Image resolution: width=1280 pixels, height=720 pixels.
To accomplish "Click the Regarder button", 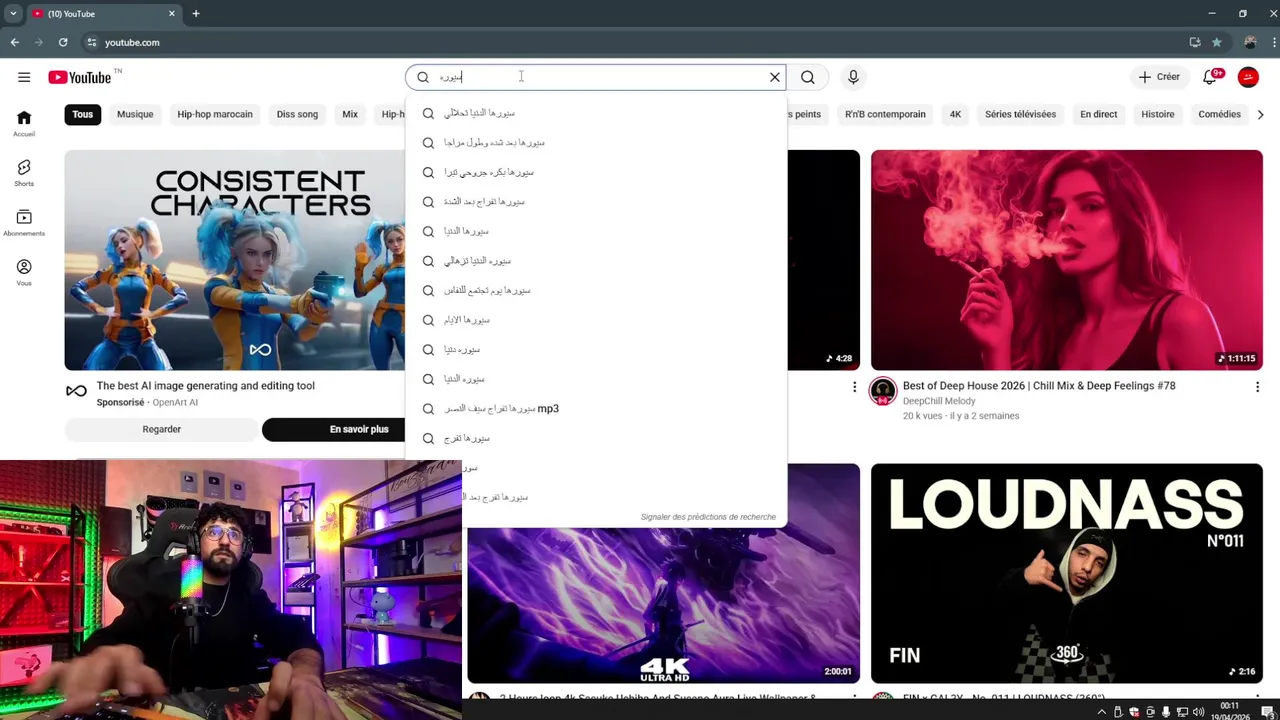I will [x=162, y=429].
